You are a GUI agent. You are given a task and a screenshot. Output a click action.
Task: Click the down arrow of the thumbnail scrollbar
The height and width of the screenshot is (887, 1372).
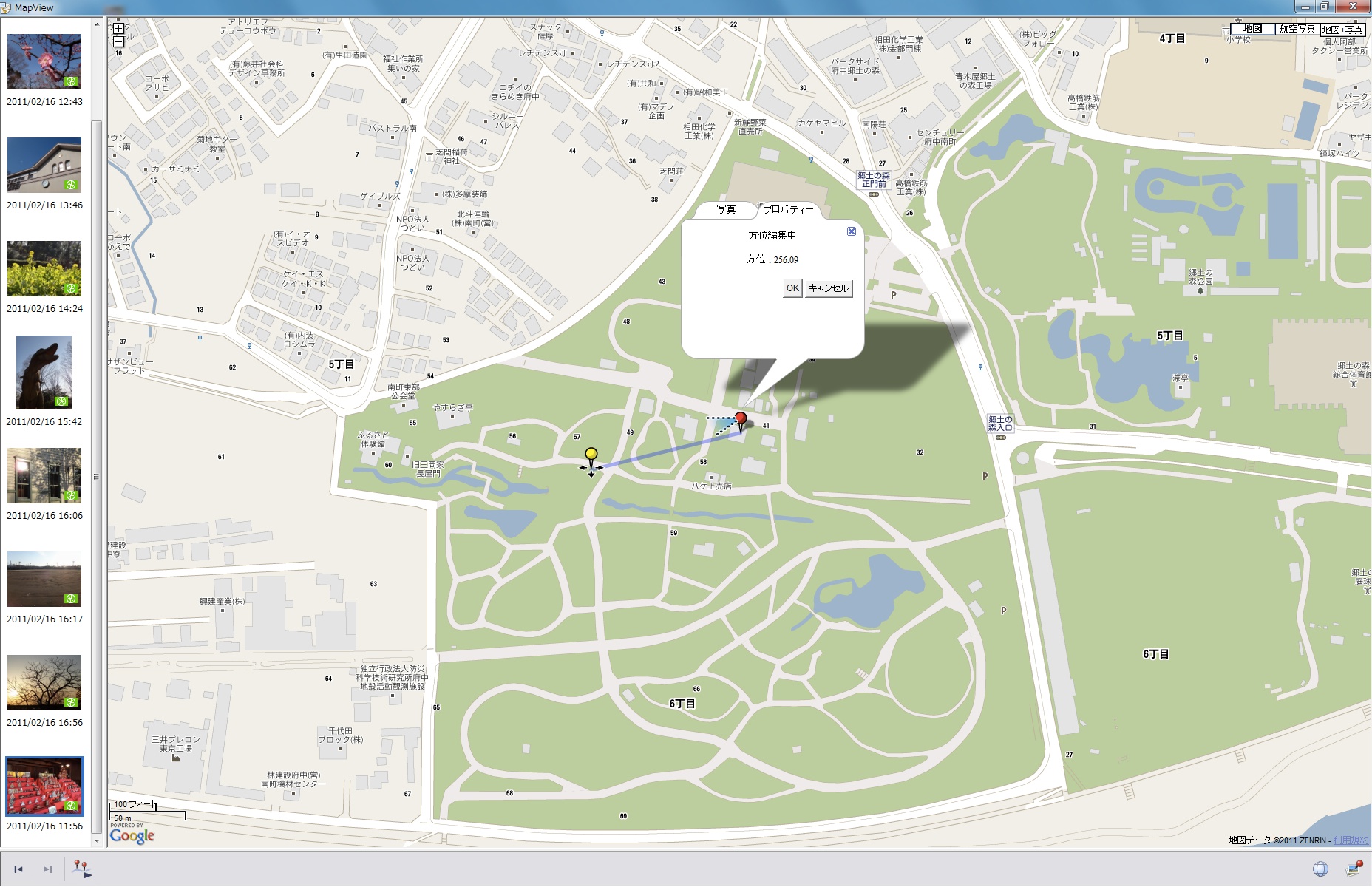point(96,840)
